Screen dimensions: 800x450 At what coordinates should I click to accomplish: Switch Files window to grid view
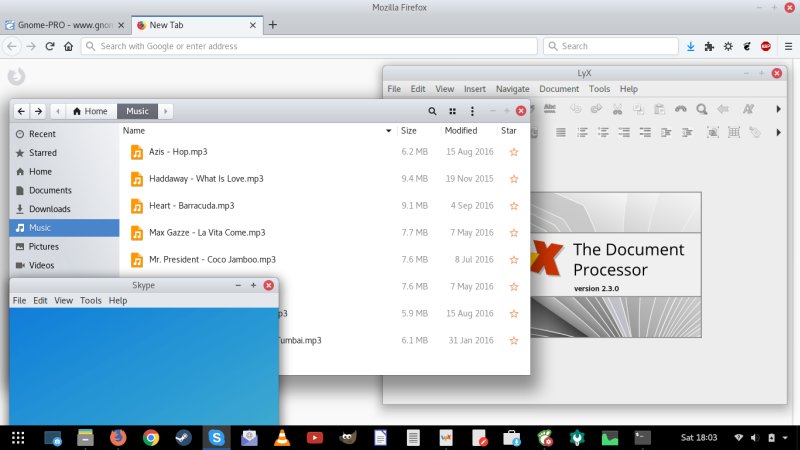click(x=452, y=111)
